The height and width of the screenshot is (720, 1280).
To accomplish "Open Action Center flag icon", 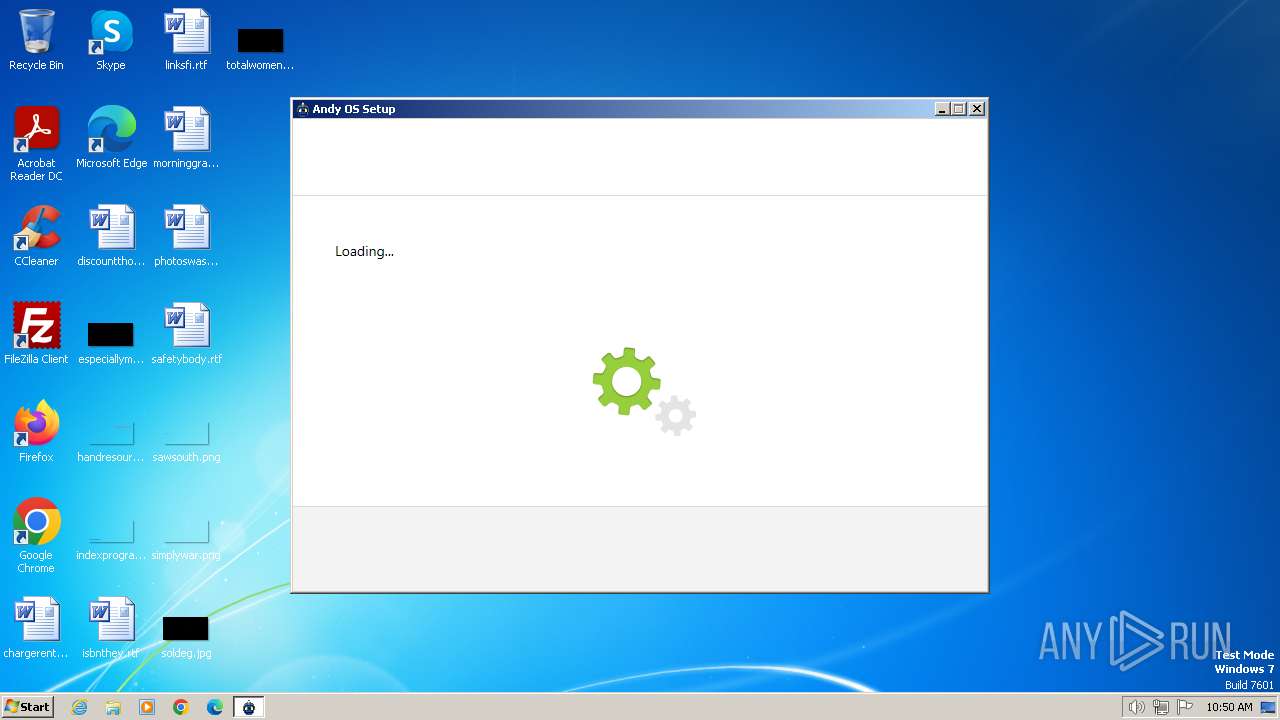I will tap(1186, 707).
